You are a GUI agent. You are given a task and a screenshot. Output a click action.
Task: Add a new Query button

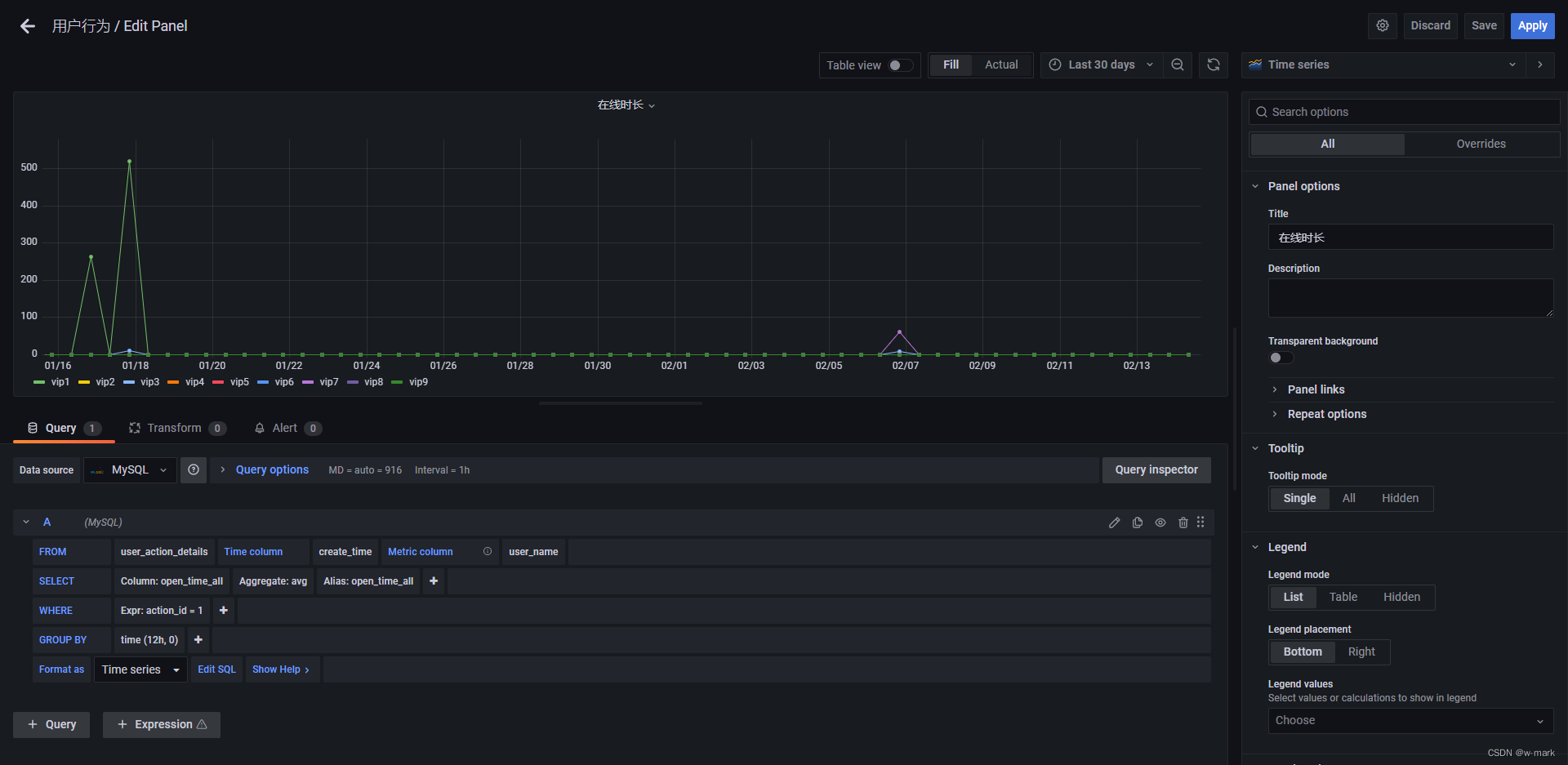click(51, 724)
